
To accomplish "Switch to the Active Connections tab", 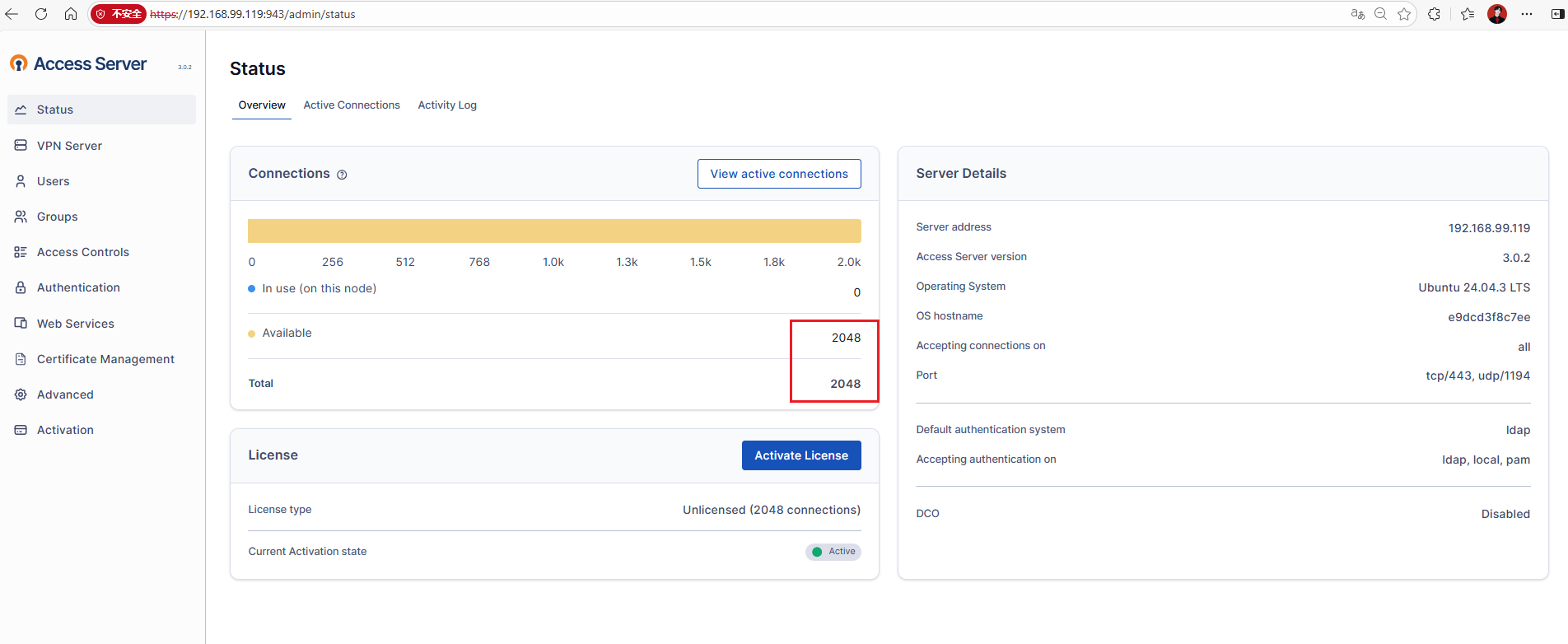I will pyautogui.click(x=352, y=105).
